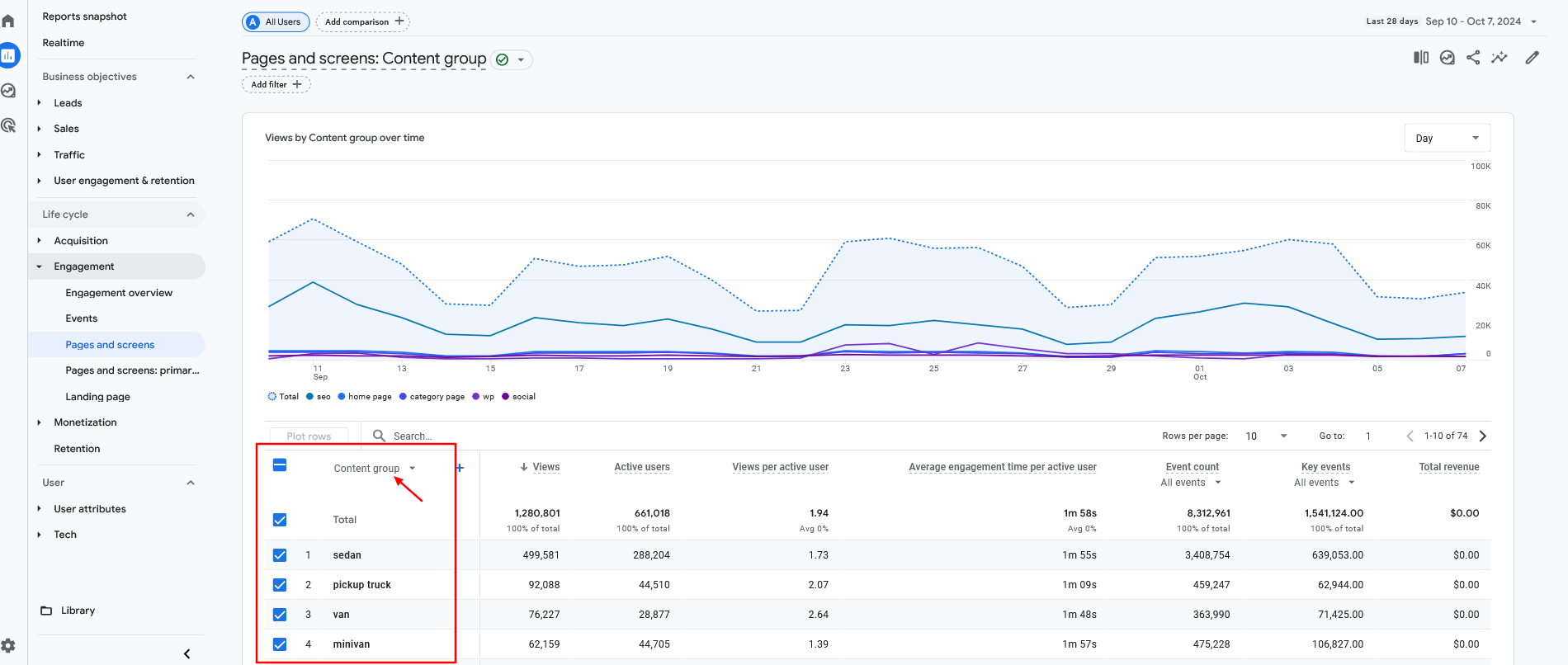Screen dimensions: 1568x665
Task: Click the table Search field
Action: (413, 436)
